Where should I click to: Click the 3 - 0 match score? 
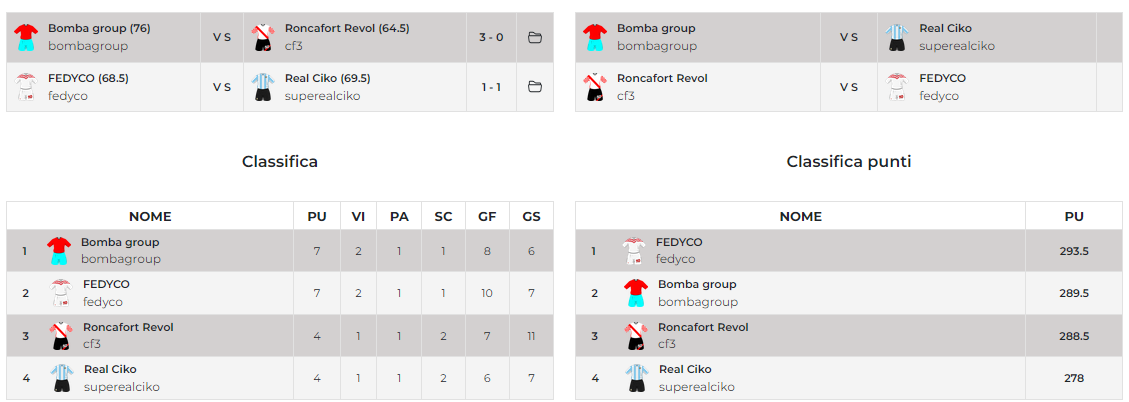[491, 37]
